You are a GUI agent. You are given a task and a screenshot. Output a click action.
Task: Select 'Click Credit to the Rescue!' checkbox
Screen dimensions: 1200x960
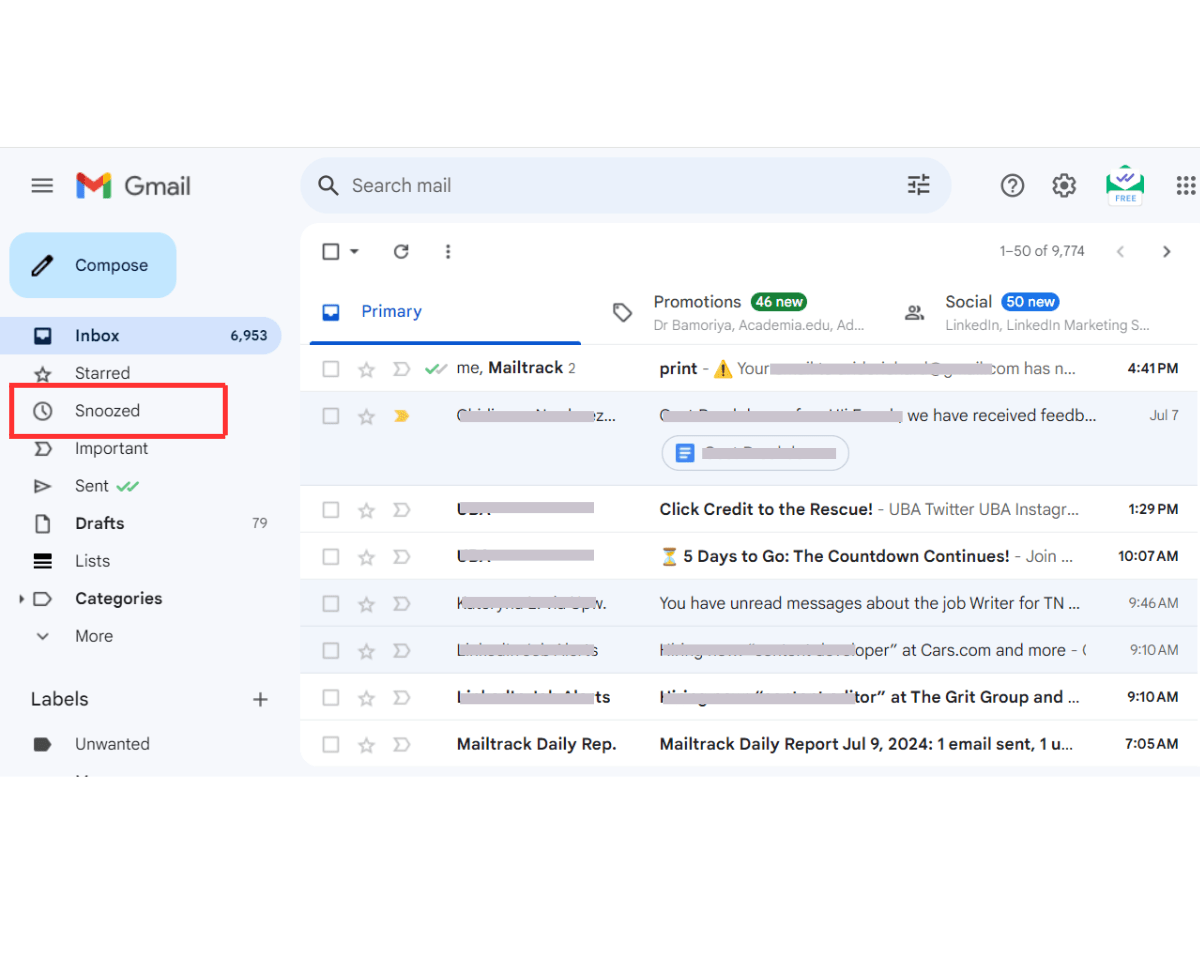click(x=331, y=510)
